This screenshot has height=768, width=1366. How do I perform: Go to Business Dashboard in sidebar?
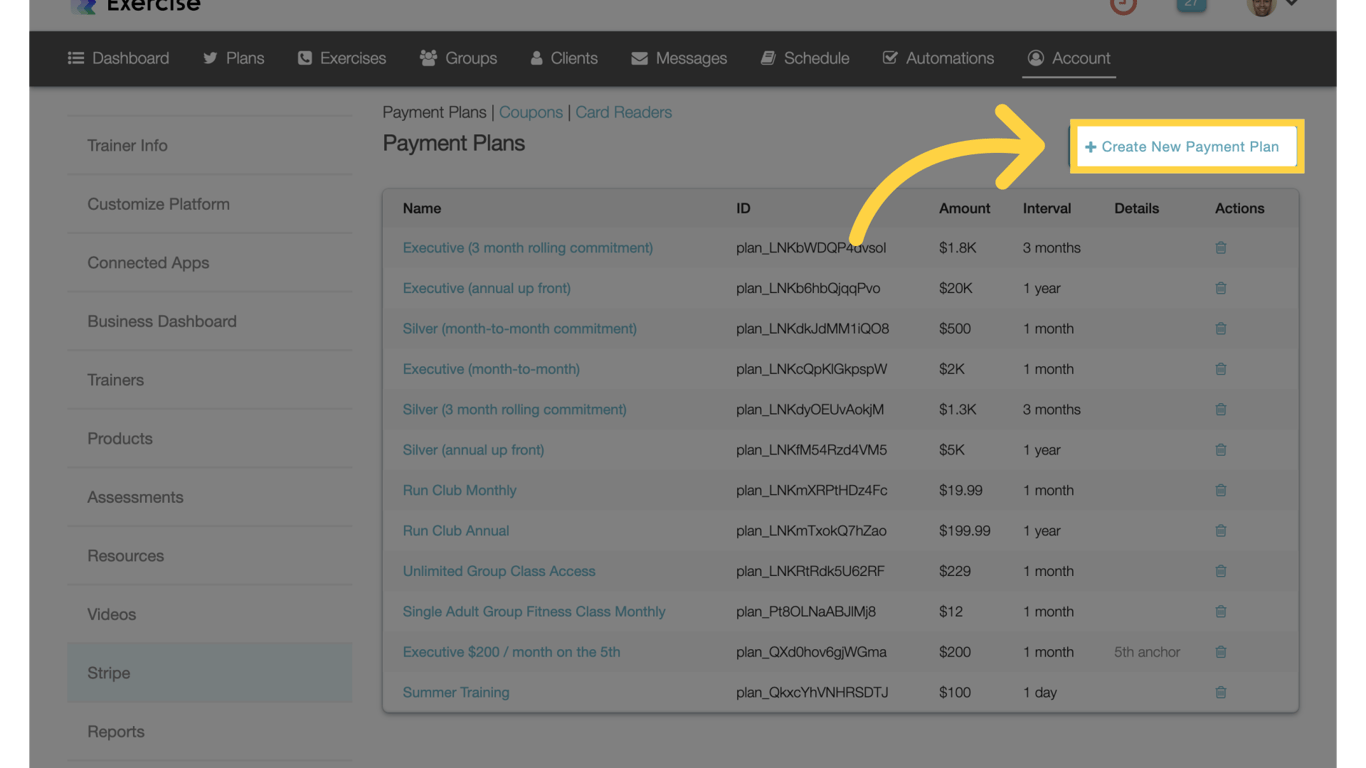(x=161, y=321)
